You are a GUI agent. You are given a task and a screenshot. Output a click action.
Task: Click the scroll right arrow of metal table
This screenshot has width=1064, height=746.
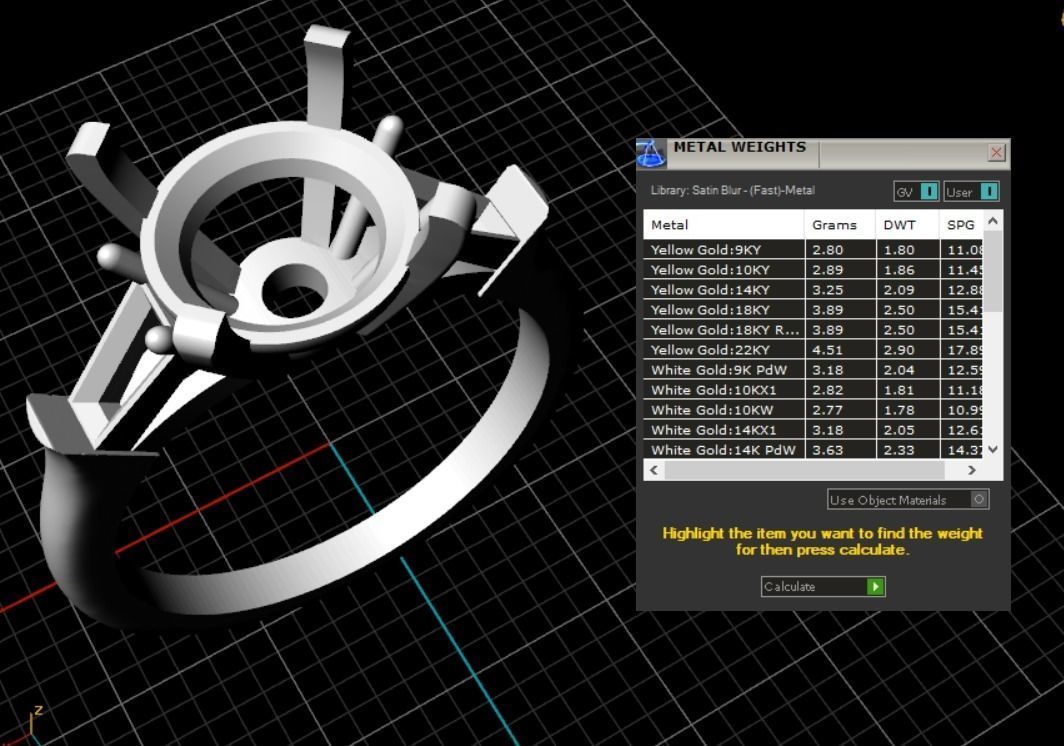(x=972, y=470)
